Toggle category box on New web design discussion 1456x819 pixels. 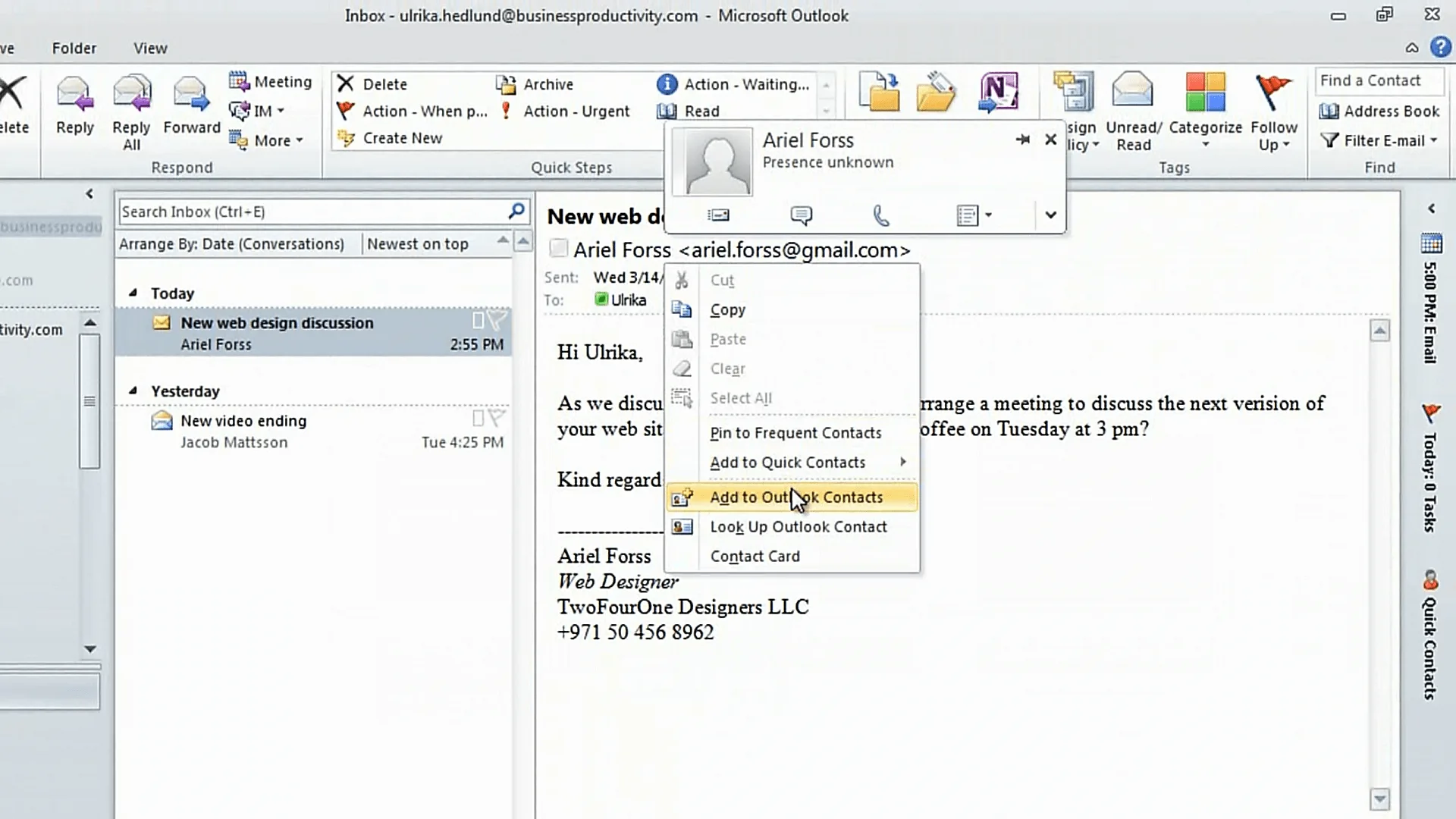[478, 320]
